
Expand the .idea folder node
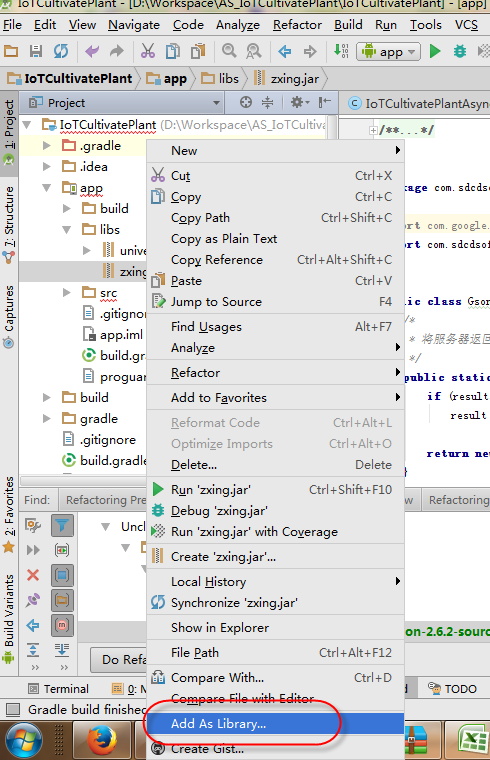[47, 166]
